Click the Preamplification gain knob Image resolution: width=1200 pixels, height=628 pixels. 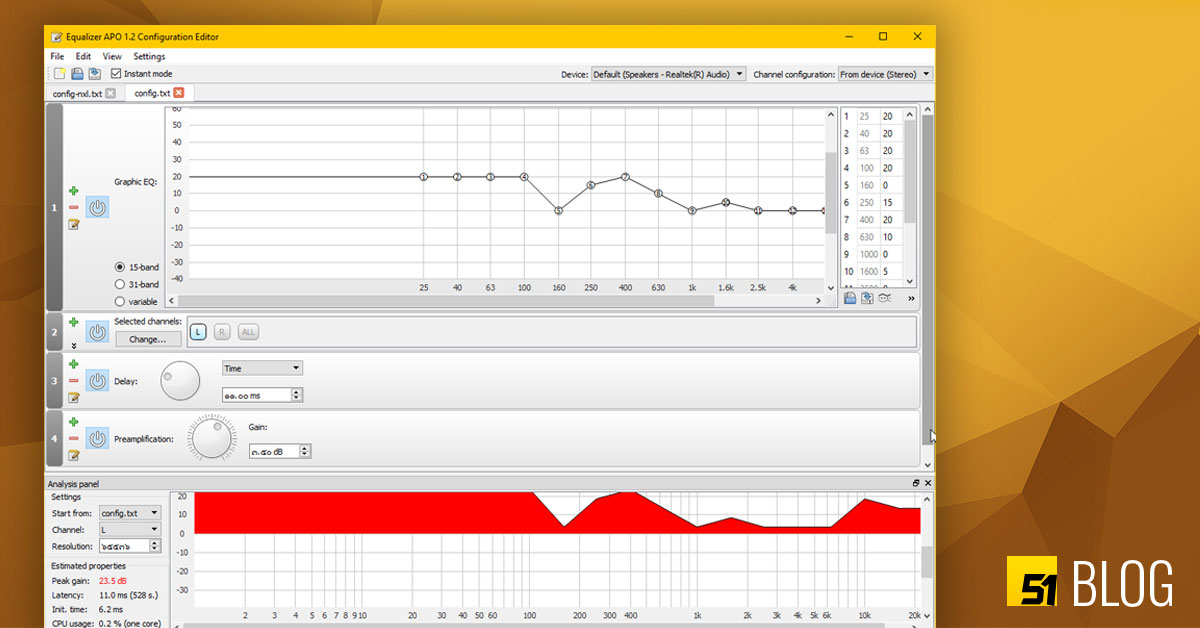pos(212,439)
